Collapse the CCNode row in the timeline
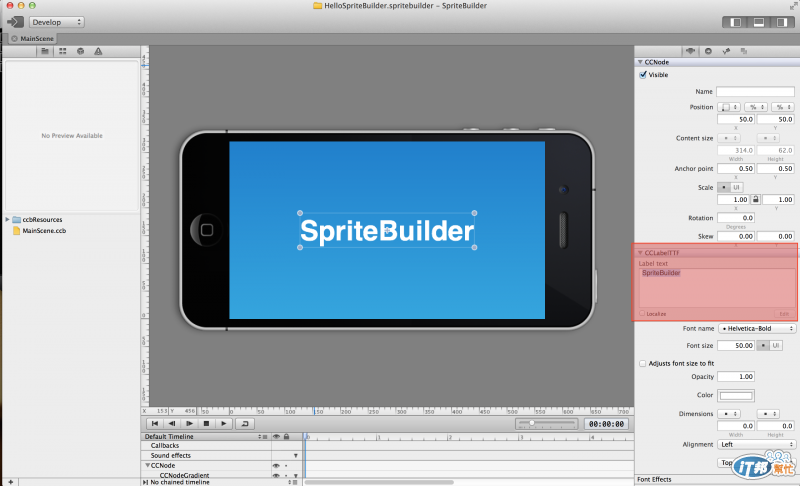 [147, 465]
